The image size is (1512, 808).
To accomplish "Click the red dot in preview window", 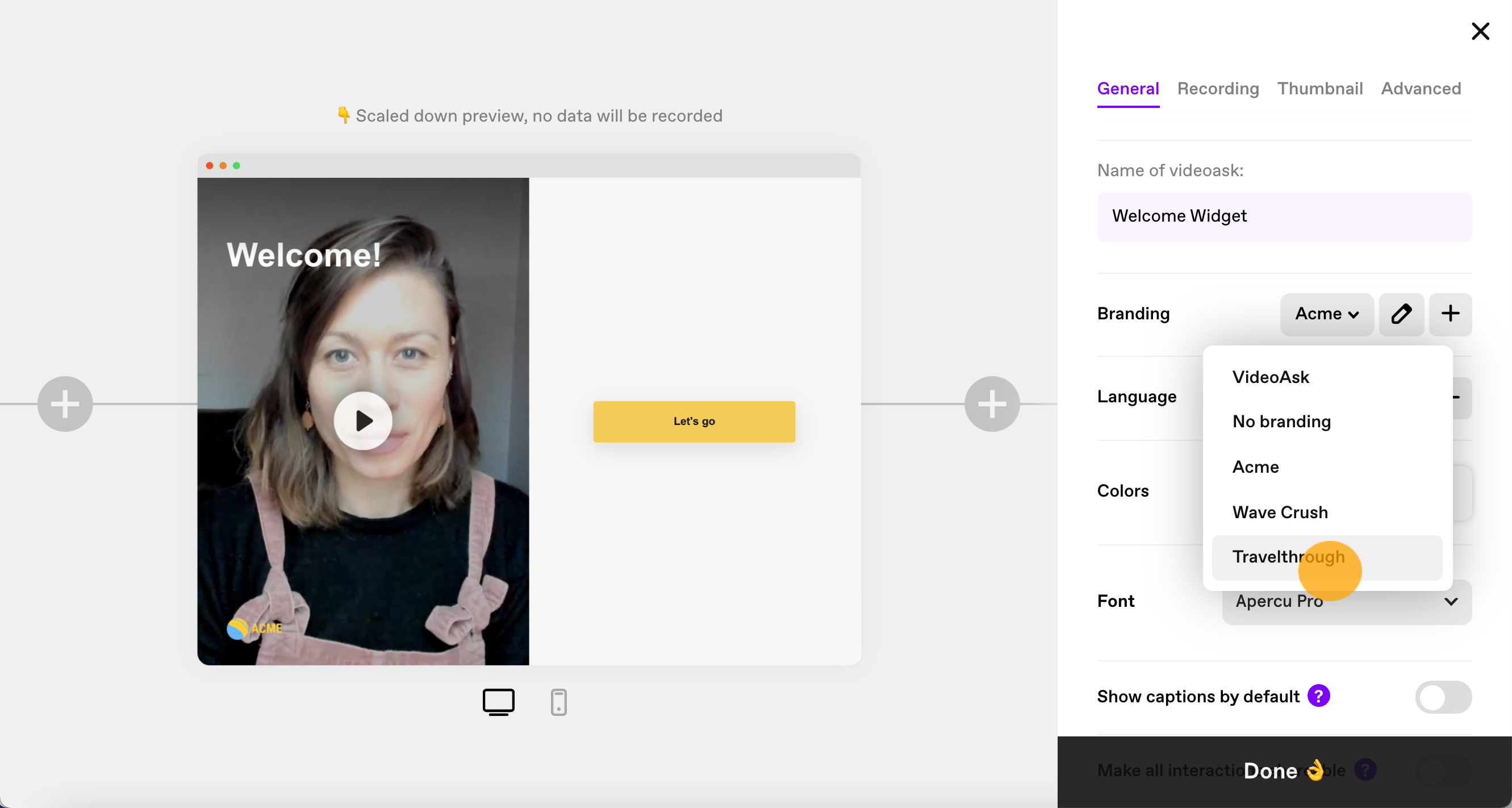I will click(210, 165).
